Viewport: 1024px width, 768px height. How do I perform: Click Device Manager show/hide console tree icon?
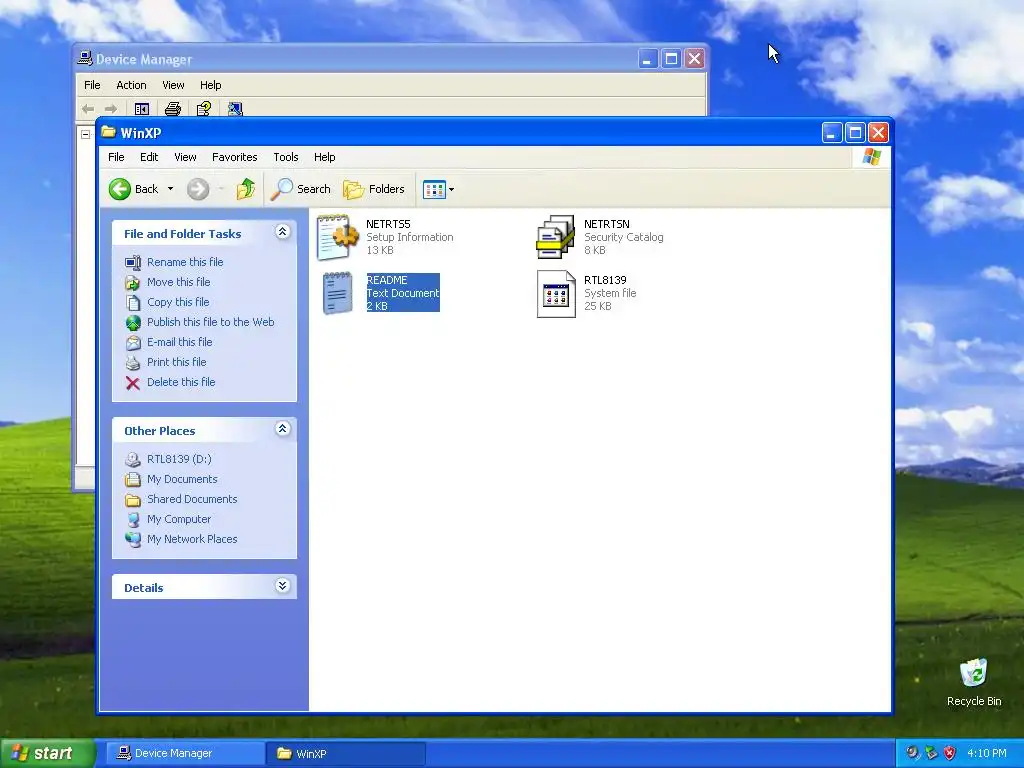pos(142,109)
